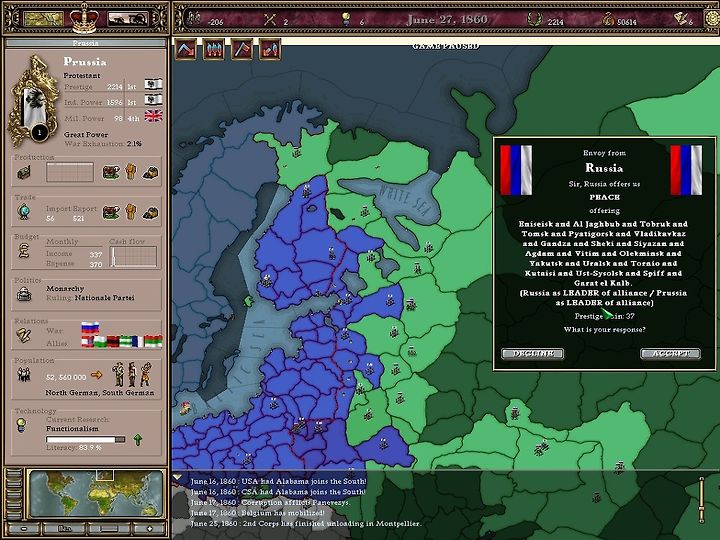Click the '2nd Corps has finished unloading' log entry
Viewport: 720px width, 540px height.
click(x=306, y=523)
